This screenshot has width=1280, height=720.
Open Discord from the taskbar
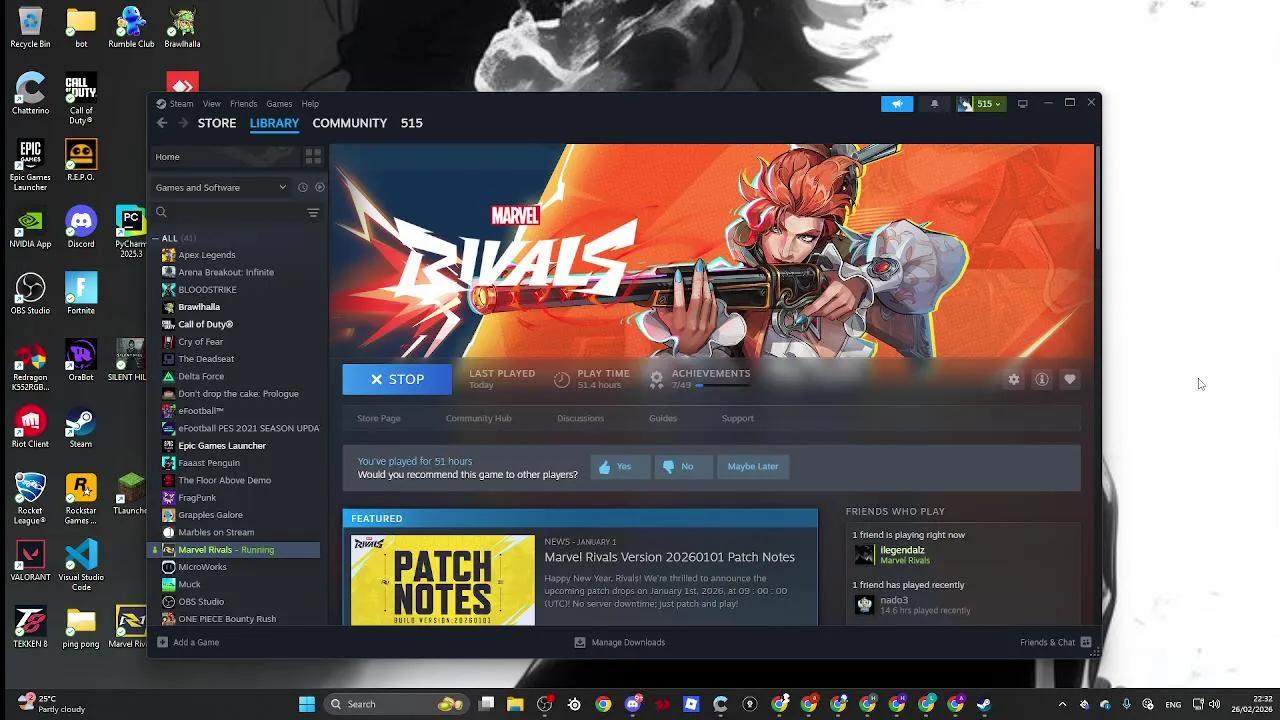pos(633,704)
